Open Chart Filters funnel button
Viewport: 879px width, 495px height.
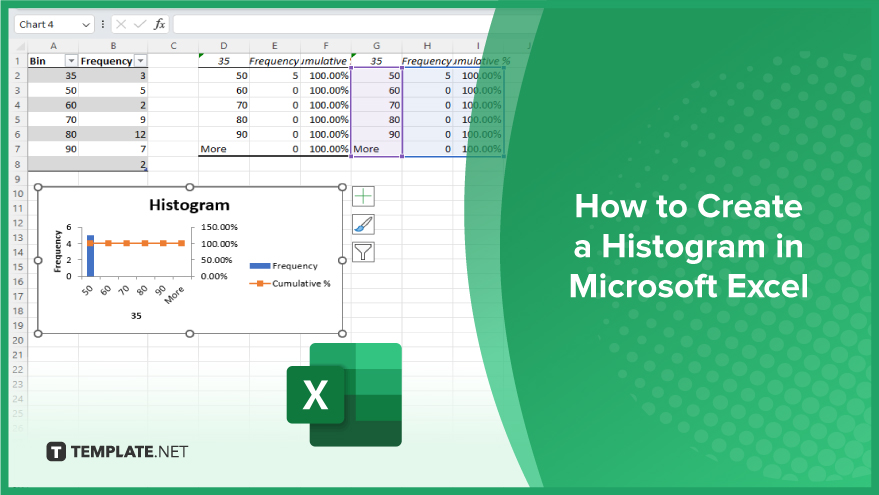(363, 252)
